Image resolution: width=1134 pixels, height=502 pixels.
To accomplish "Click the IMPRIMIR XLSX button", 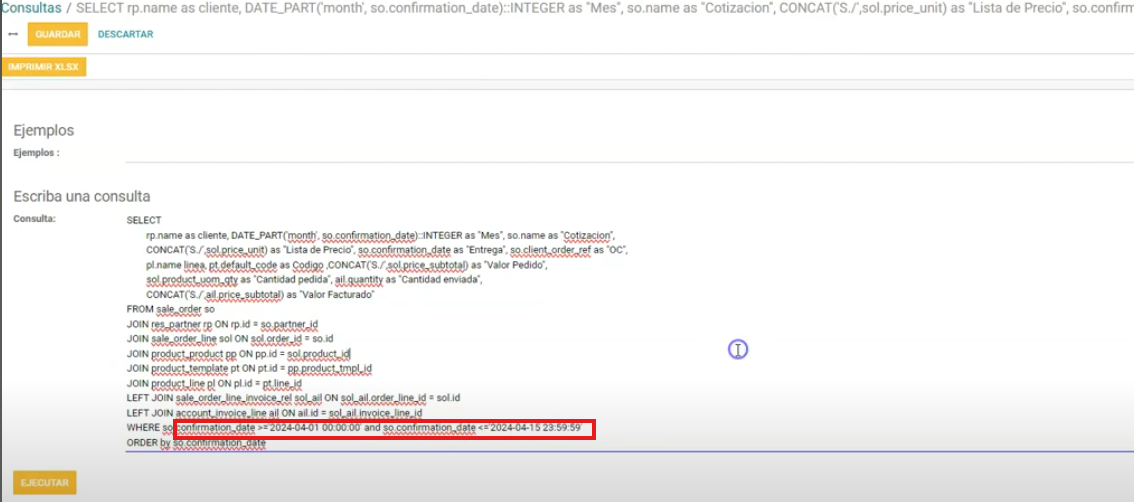I will click(44, 67).
